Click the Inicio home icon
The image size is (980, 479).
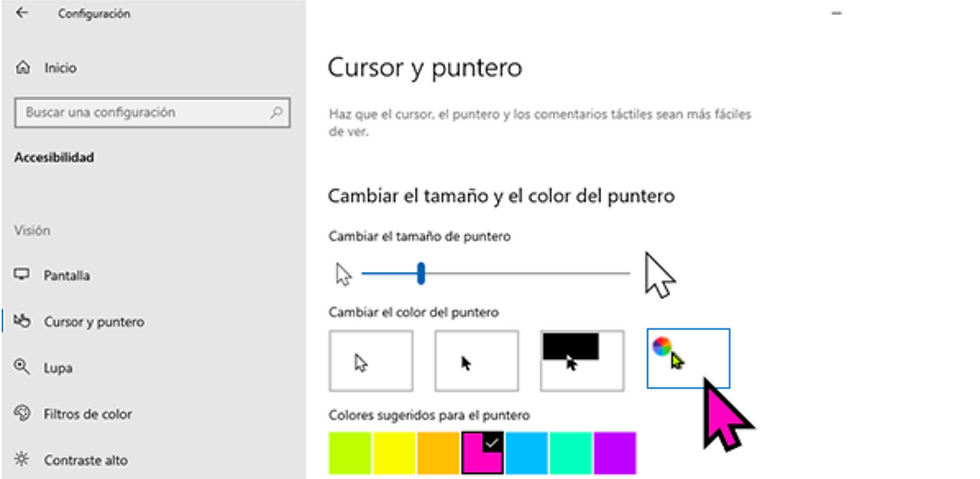[x=22, y=67]
